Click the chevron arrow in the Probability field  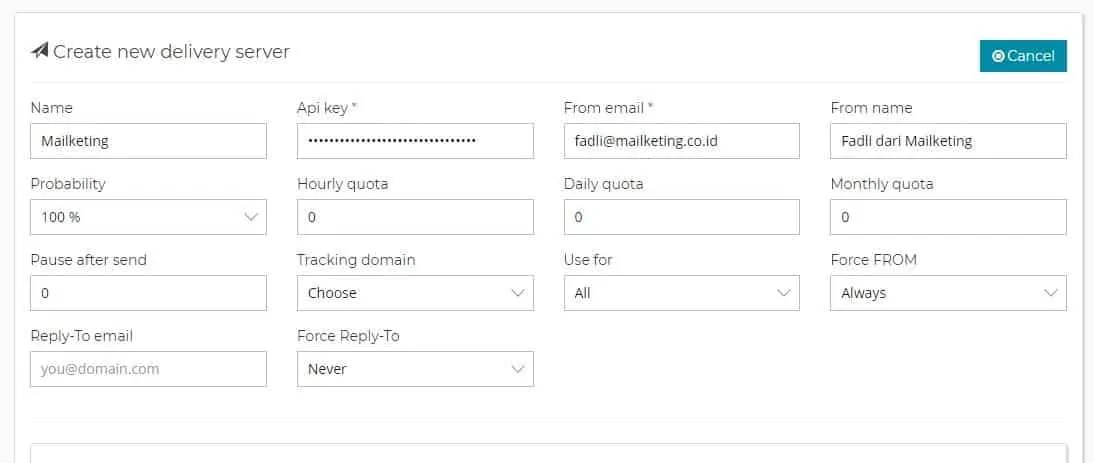point(251,217)
